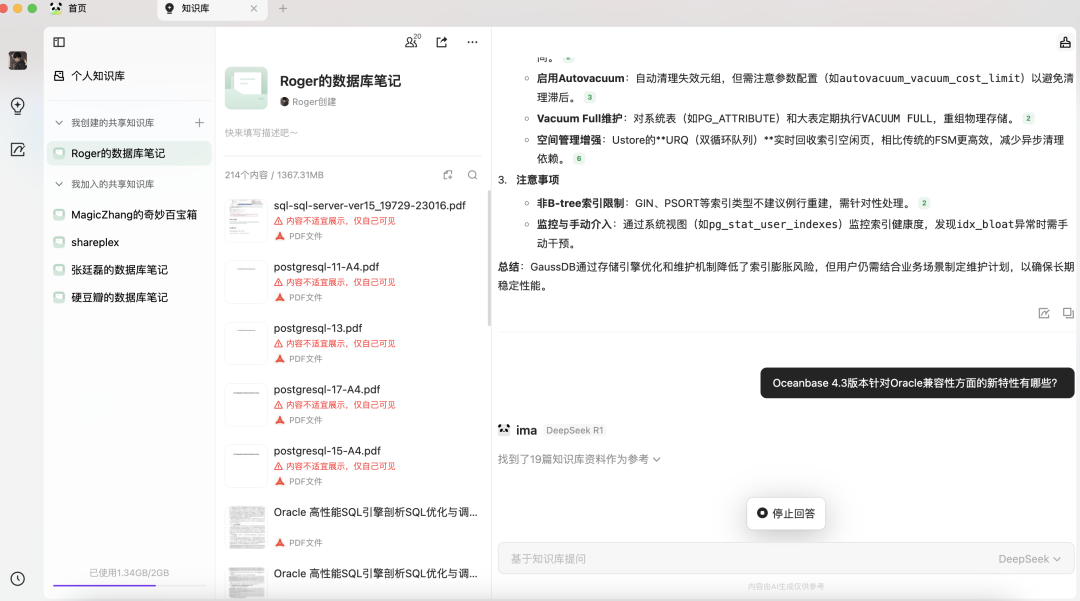
Task: Close the 知识库 tab
Action: click(x=254, y=8)
